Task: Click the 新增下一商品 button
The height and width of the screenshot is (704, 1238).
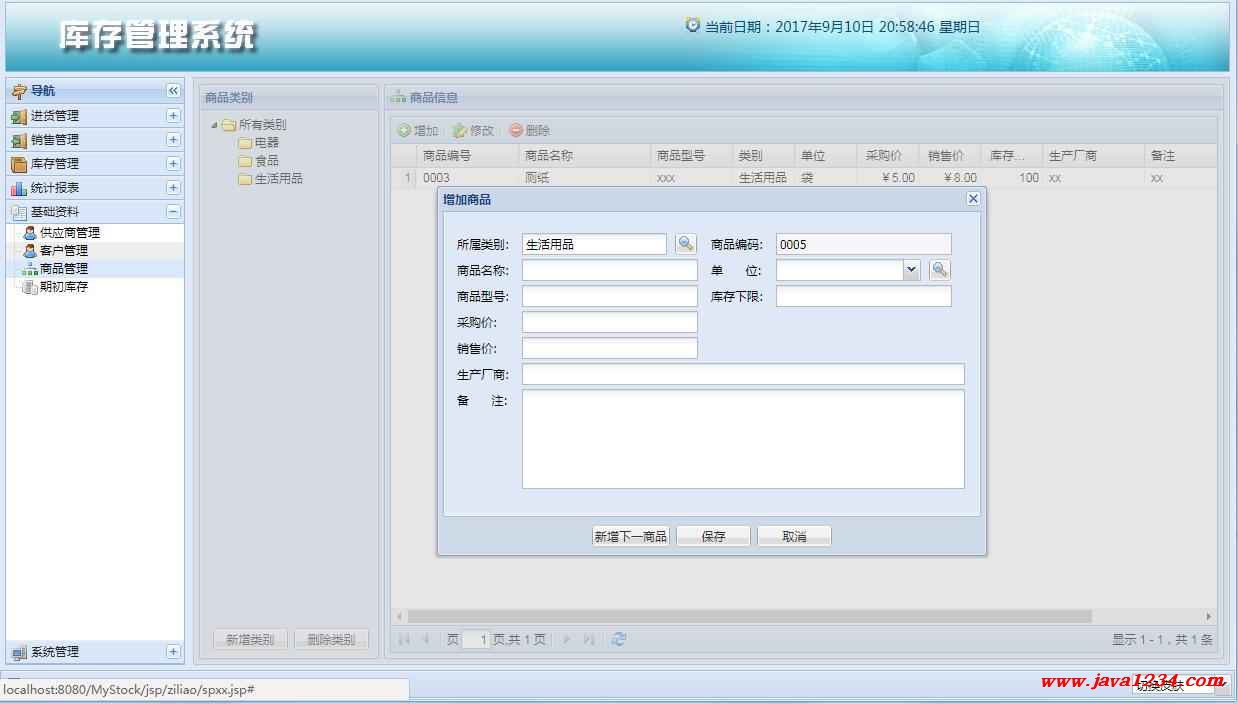Action: click(x=630, y=537)
